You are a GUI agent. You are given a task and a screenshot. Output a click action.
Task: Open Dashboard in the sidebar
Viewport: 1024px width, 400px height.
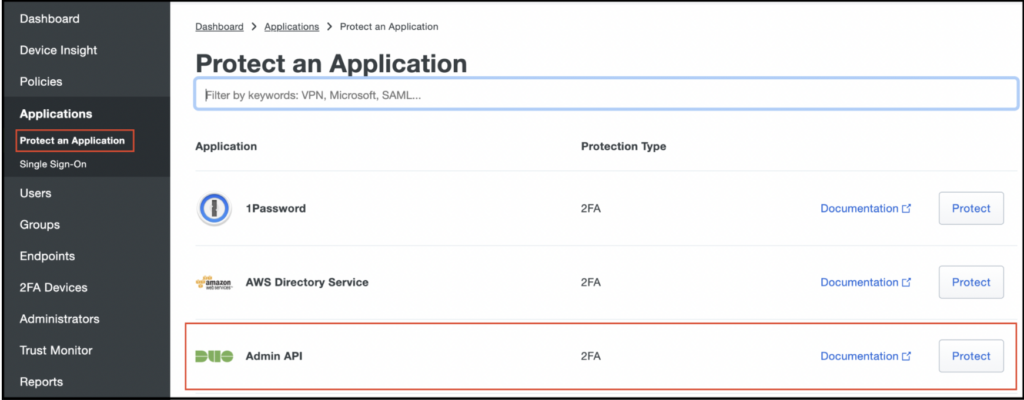coord(50,19)
